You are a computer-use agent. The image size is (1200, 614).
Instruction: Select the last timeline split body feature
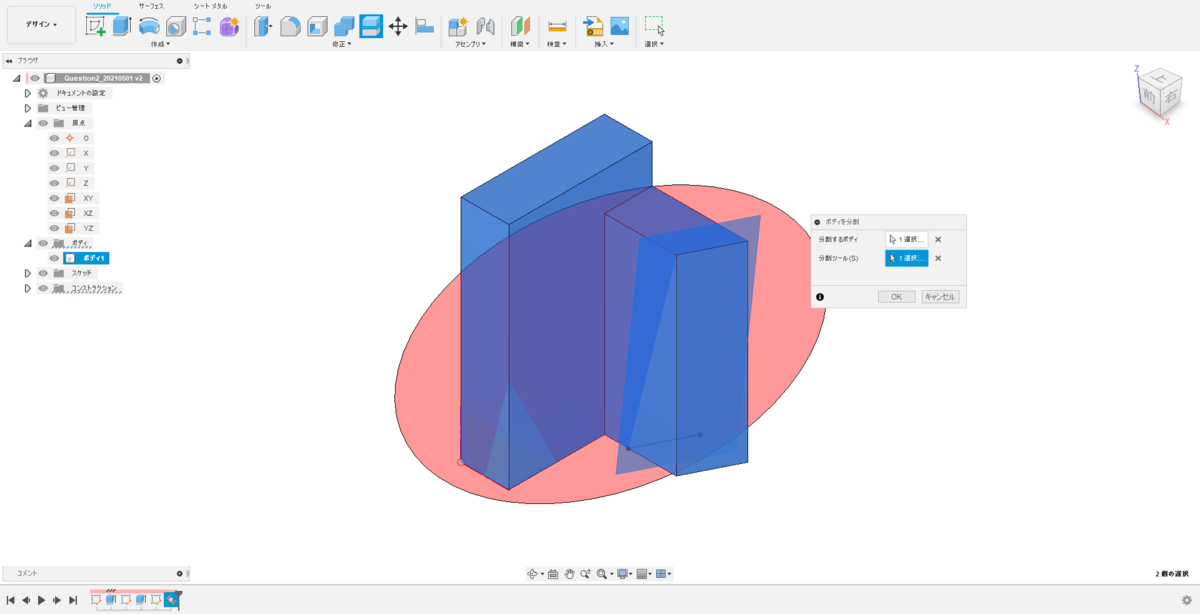(x=171, y=600)
